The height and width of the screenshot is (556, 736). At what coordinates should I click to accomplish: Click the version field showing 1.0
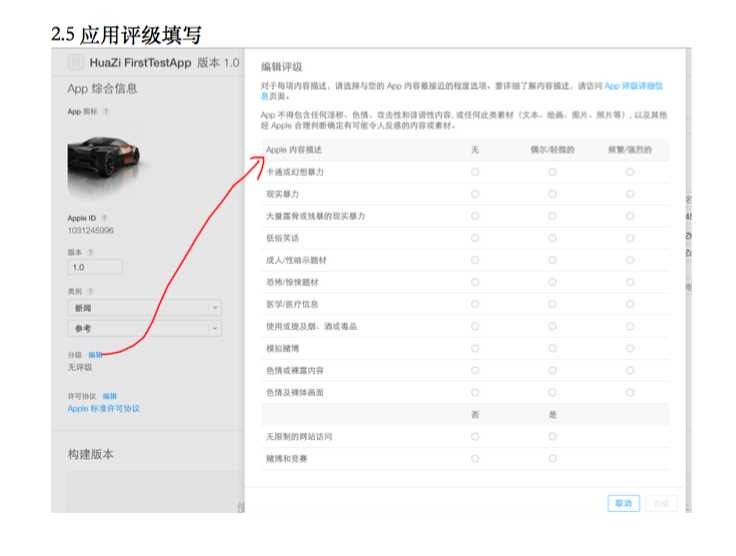(95, 267)
